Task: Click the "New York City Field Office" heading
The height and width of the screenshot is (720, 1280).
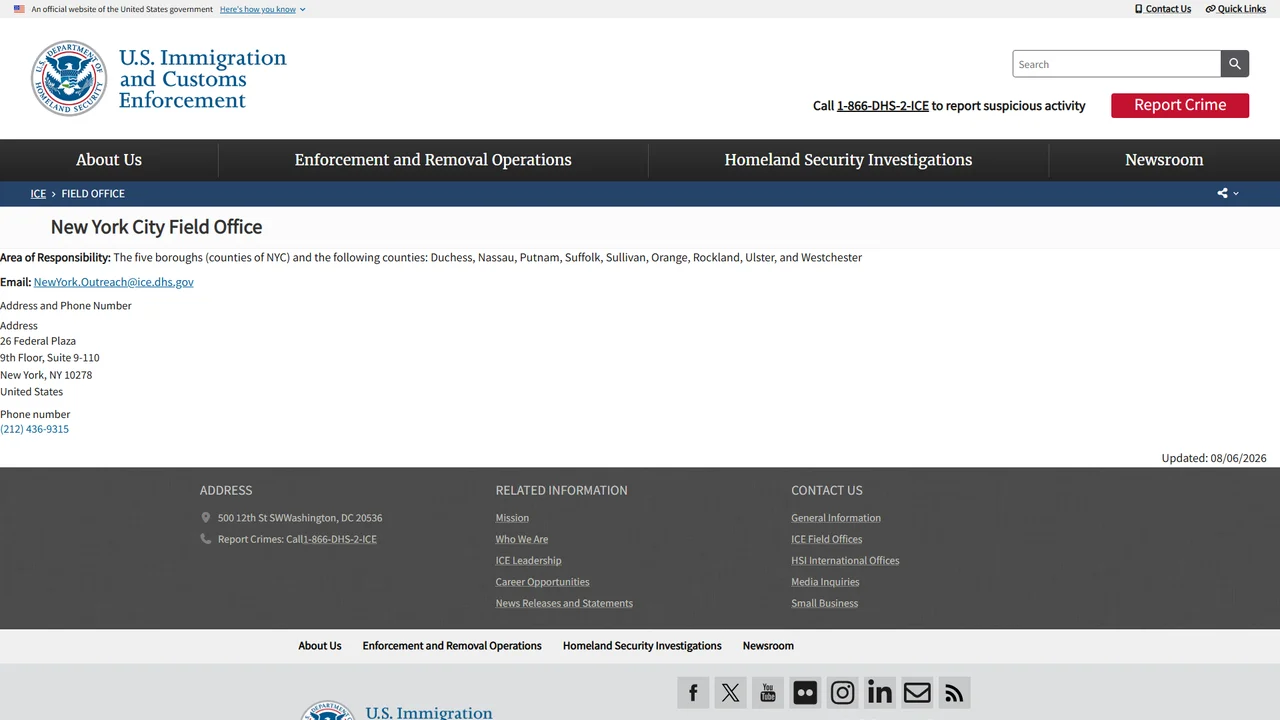Action: pyautogui.click(x=157, y=227)
